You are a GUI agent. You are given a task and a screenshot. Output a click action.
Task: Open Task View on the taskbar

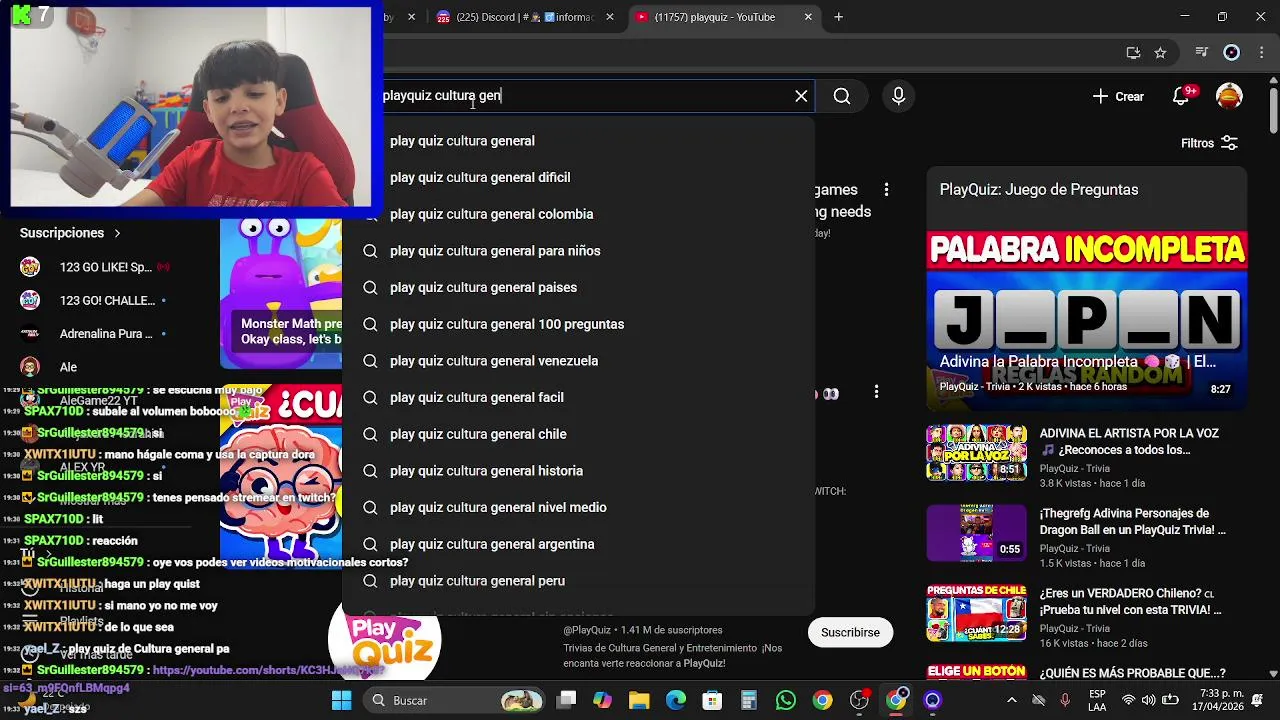point(567,700)
